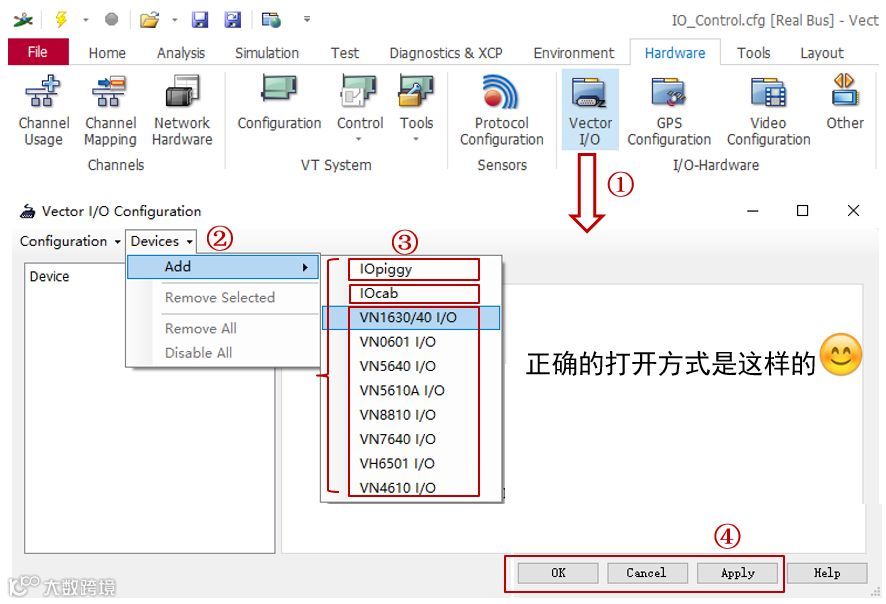Choose VN1630/40 I/O device
Image resolution: width=886 pixels, height=604 pixels.
411,318
